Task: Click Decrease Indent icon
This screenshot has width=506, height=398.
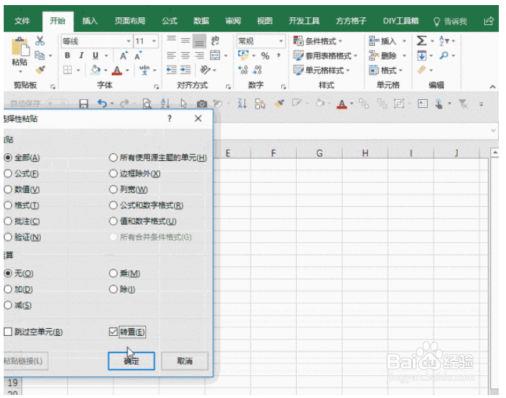Action: (171, 70)
